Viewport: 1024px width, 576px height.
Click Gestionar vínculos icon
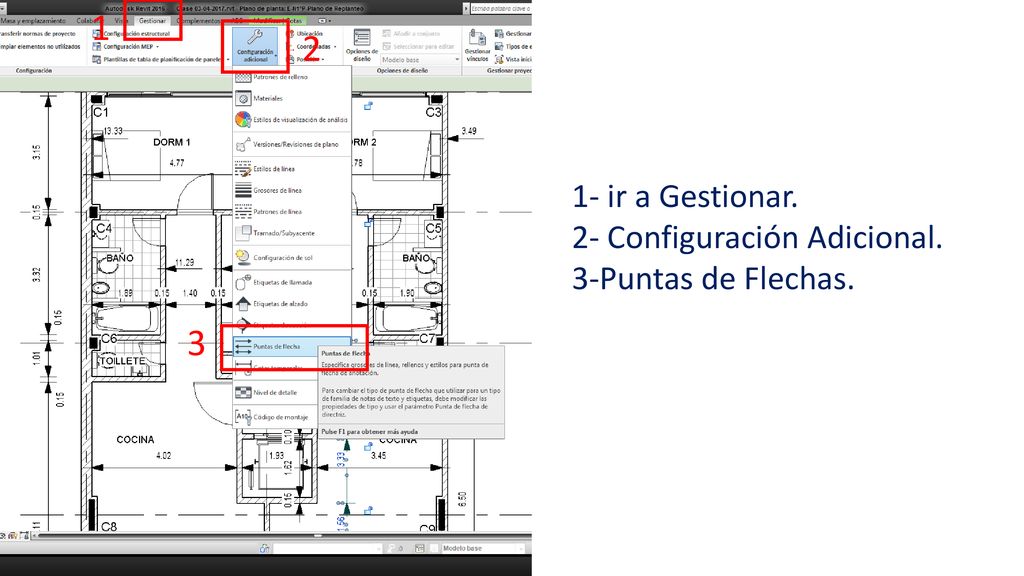tap(477, 46)
